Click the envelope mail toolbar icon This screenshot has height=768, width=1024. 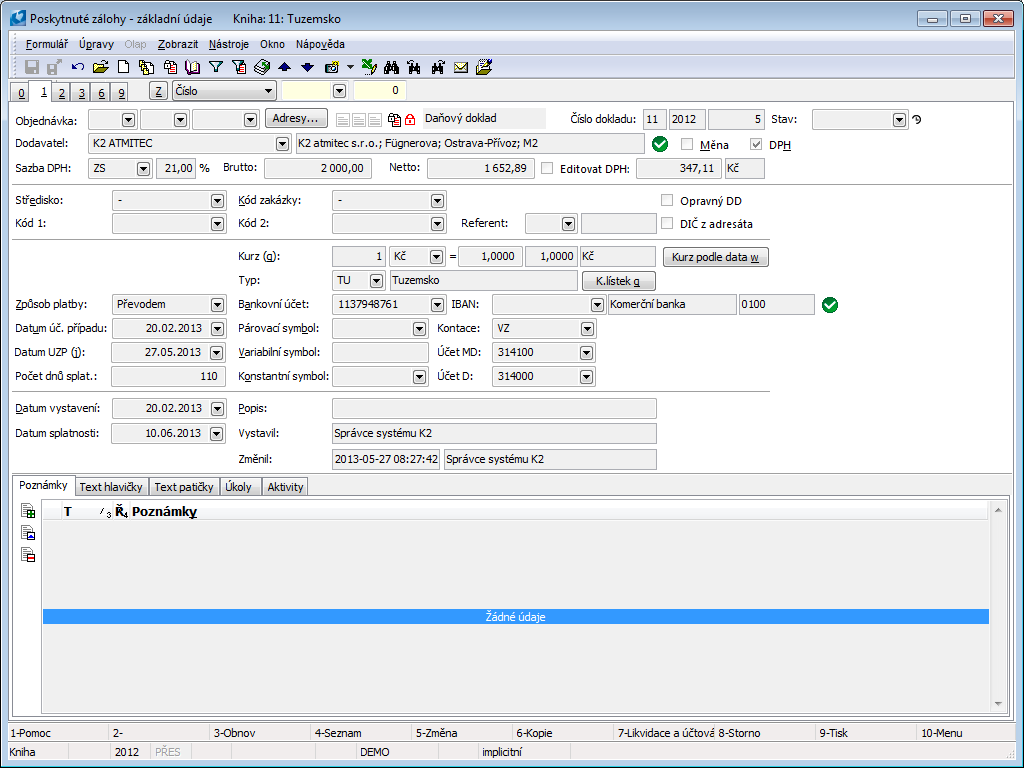coord(461,67)
